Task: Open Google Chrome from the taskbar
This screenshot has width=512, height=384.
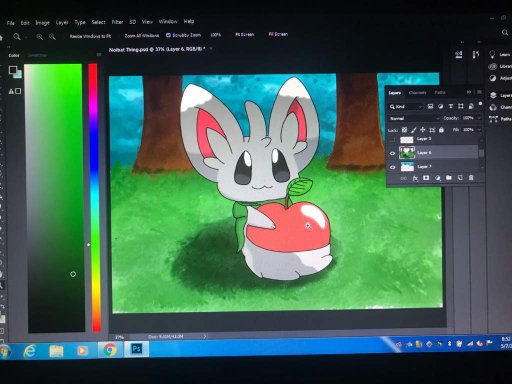Action: coord(110,349)
